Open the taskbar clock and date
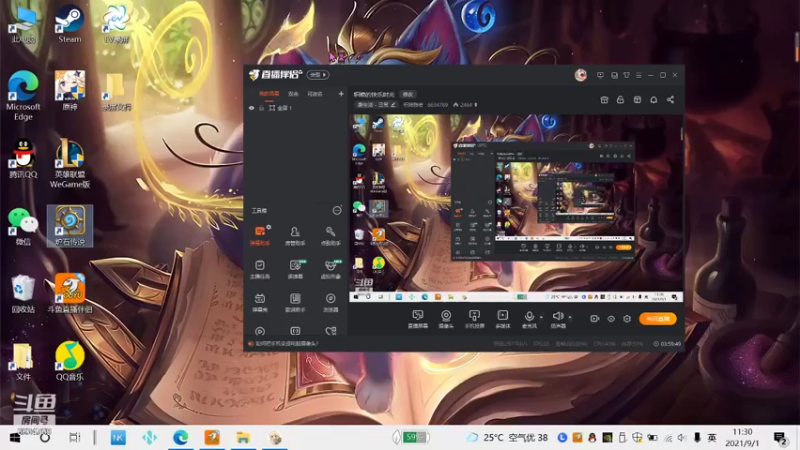Viewport: 800px width, 450px height. tap(742, 438)
